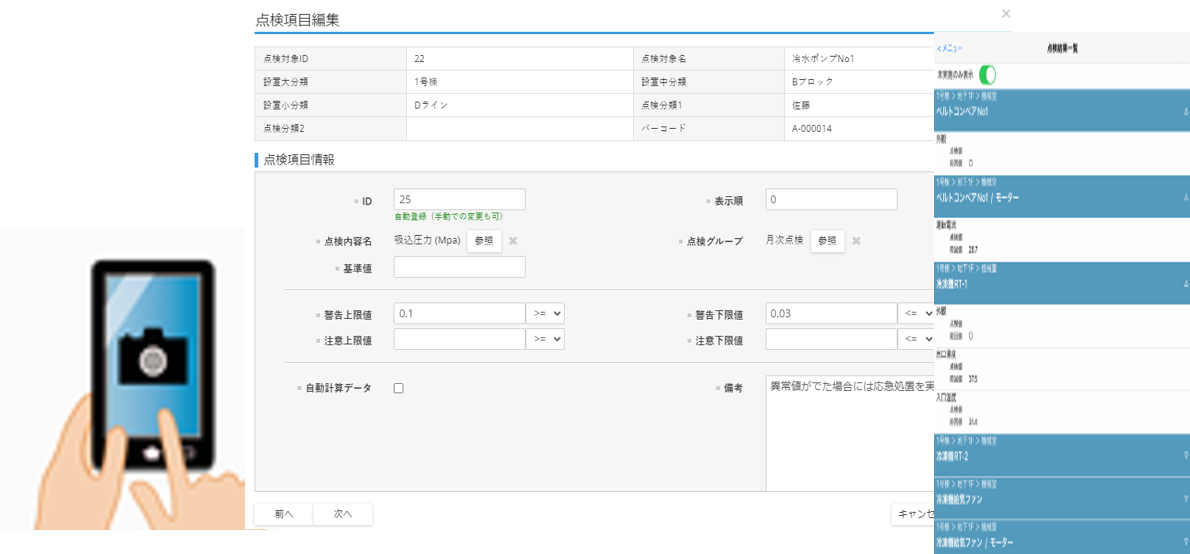Go to next item with 次へ

point(343,514)
